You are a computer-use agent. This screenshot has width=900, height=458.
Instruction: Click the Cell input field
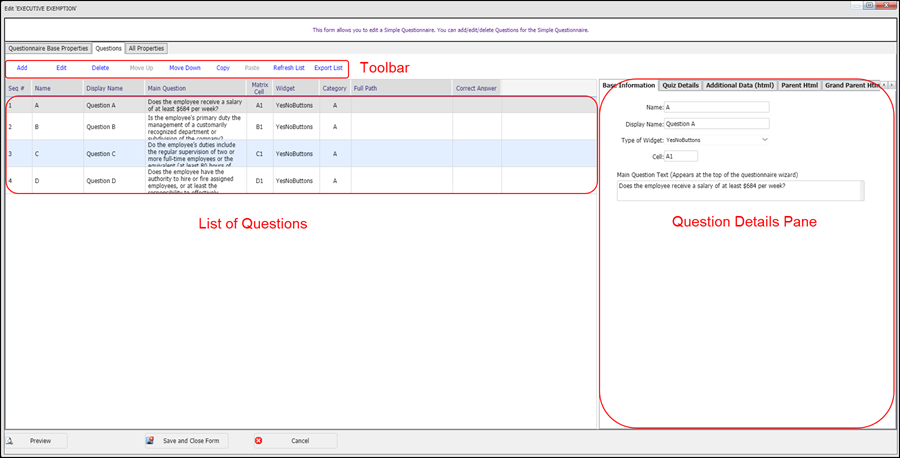tap(681, 156)
